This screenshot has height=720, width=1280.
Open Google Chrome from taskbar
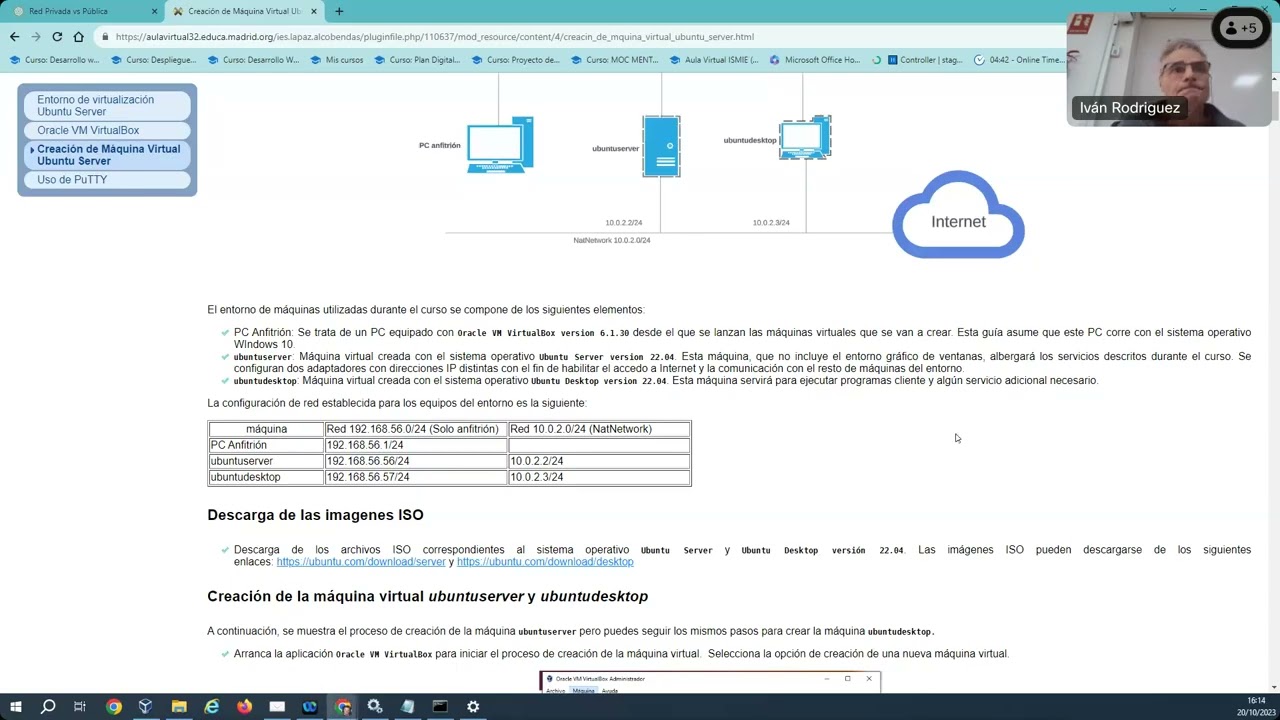coord(114,707)
